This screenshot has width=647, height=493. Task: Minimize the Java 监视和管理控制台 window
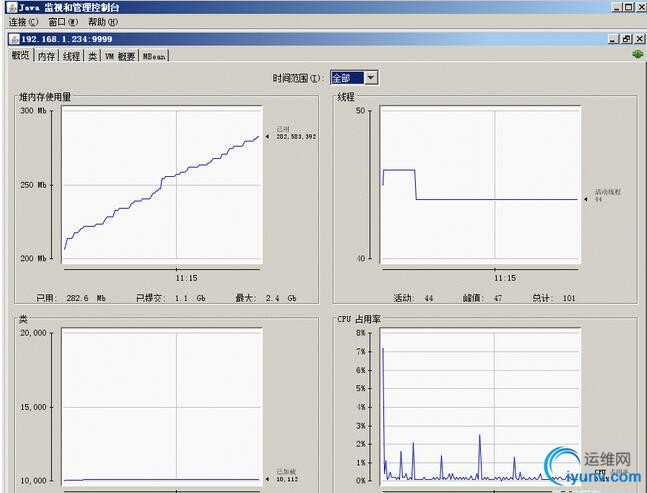[616, 7]
